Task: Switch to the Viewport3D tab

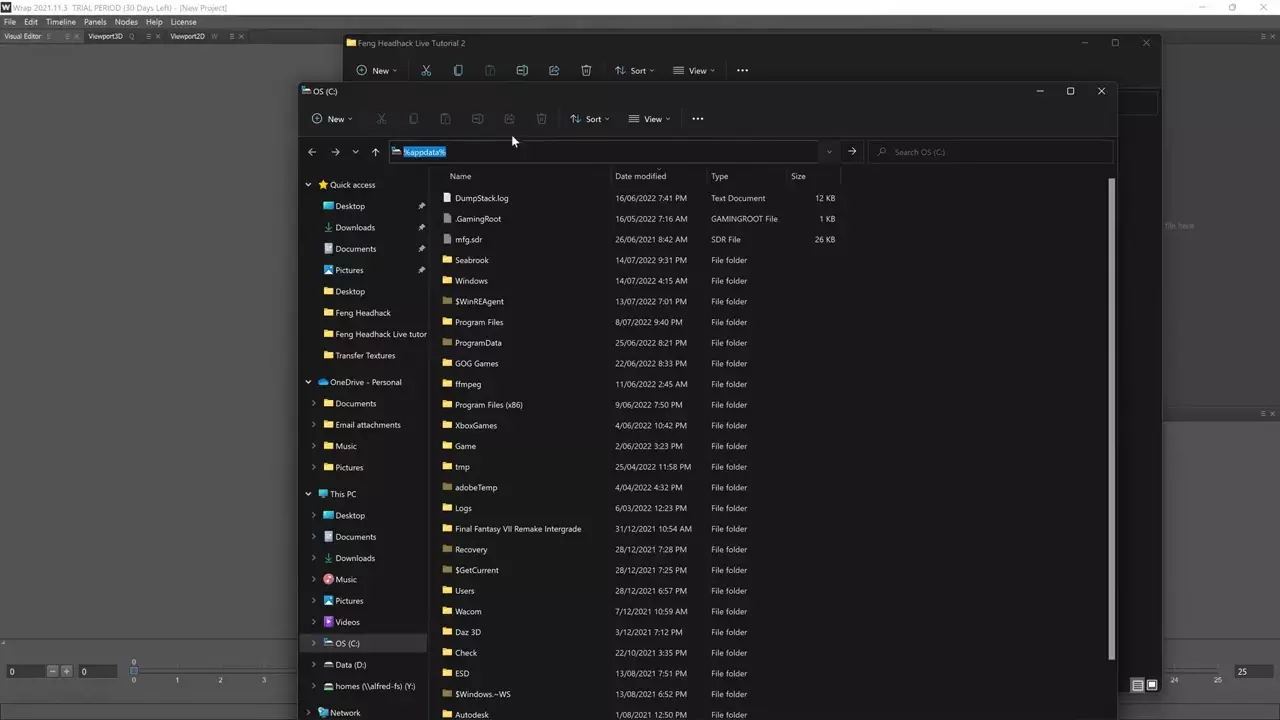Action: pyautogui.click(x=105, y=37)
